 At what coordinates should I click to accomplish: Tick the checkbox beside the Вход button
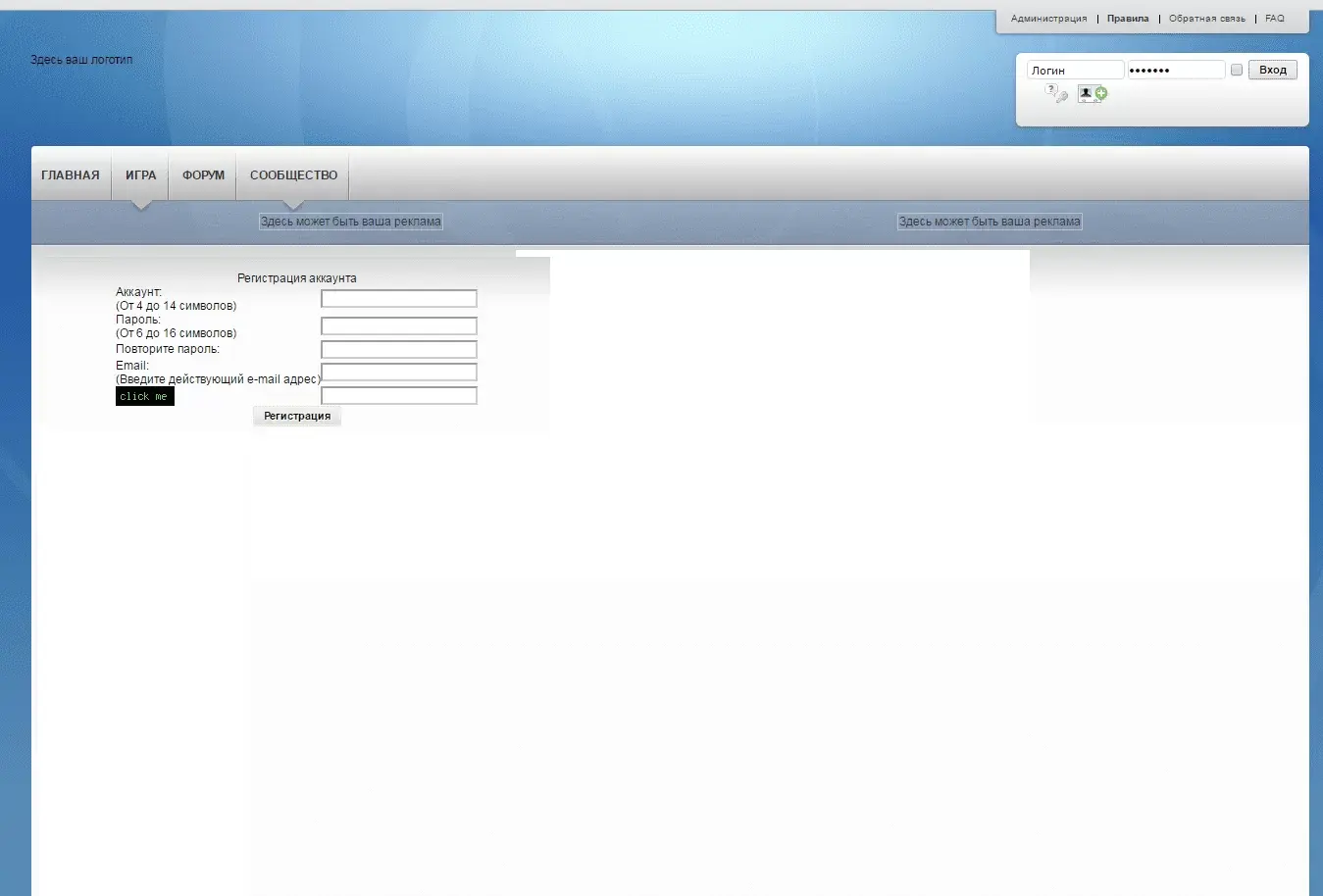point(1237,70)
